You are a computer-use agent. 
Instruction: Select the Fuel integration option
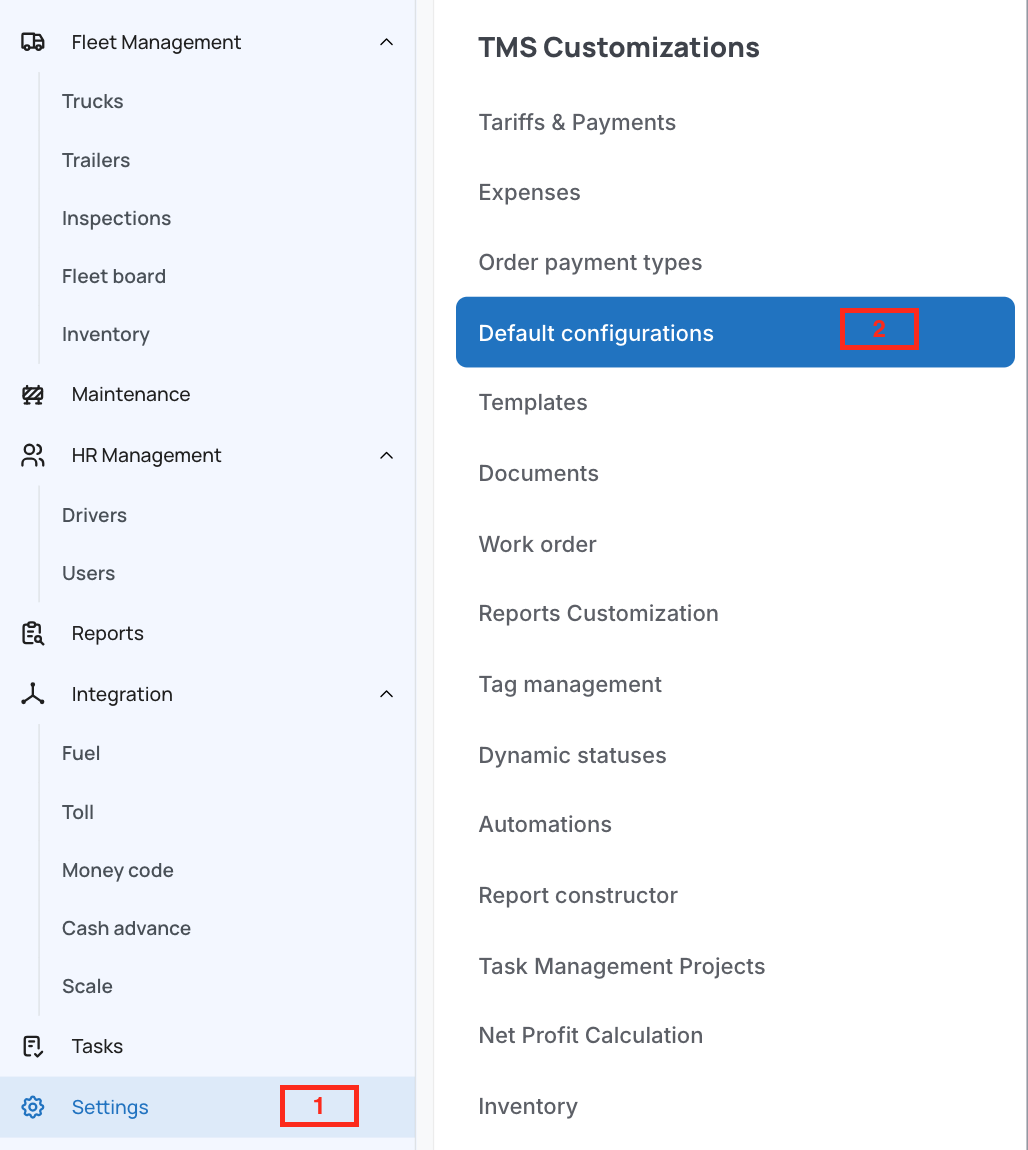click(81, 753)
